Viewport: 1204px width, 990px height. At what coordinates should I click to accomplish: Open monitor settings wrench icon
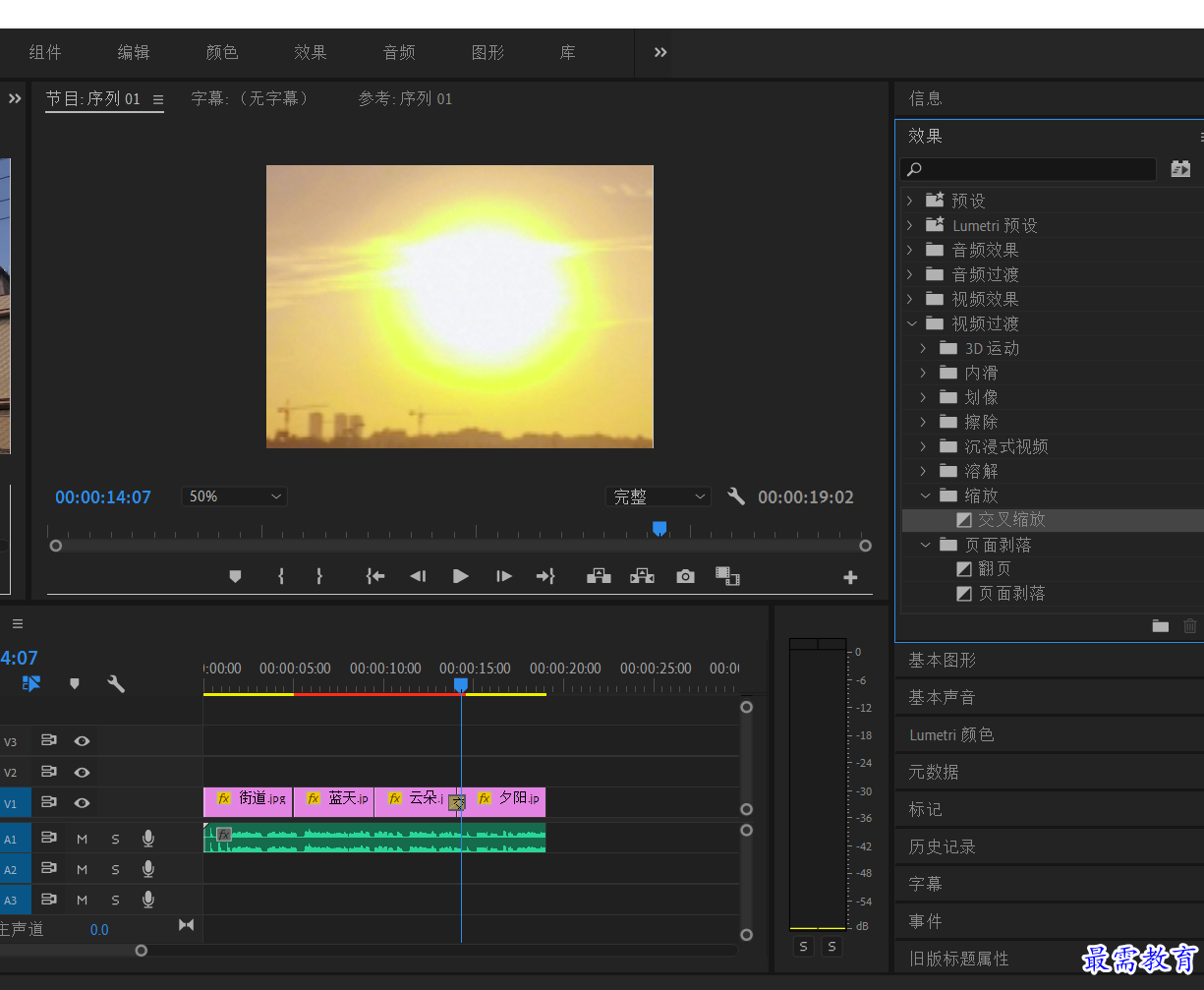tap(736, 496)
